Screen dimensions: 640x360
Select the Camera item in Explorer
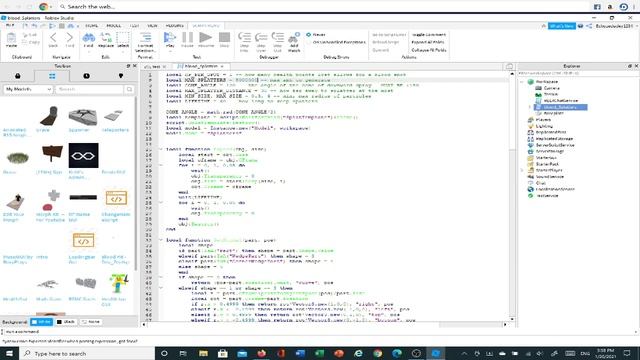click(x=551, y=88)
